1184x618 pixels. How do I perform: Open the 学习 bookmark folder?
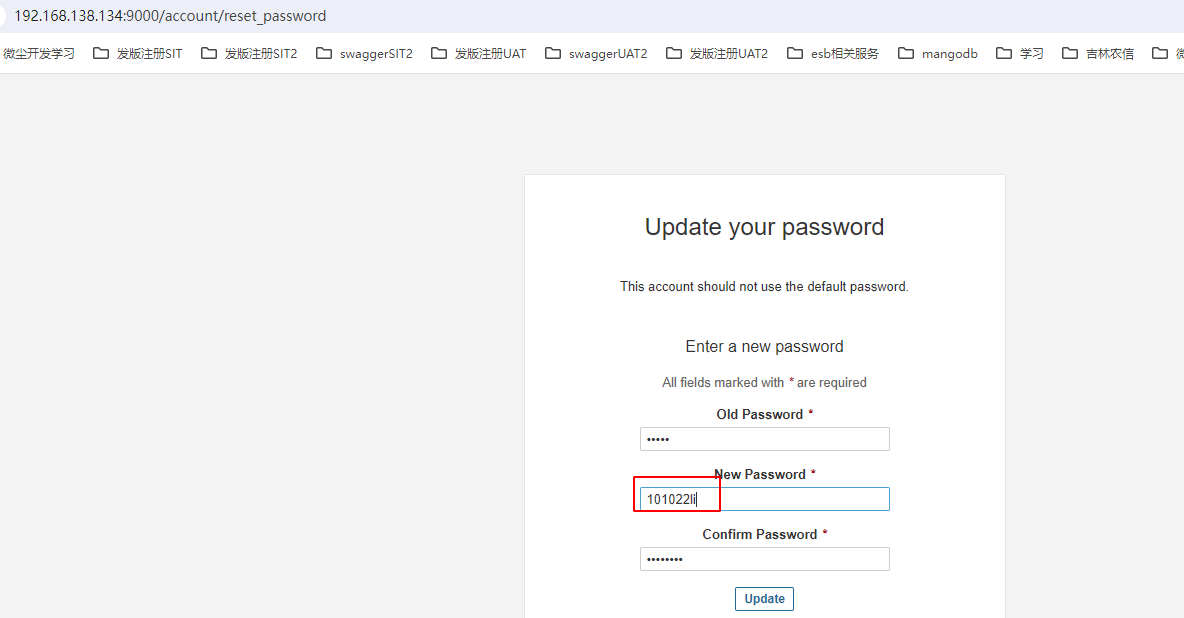(x=1020, y=53)
